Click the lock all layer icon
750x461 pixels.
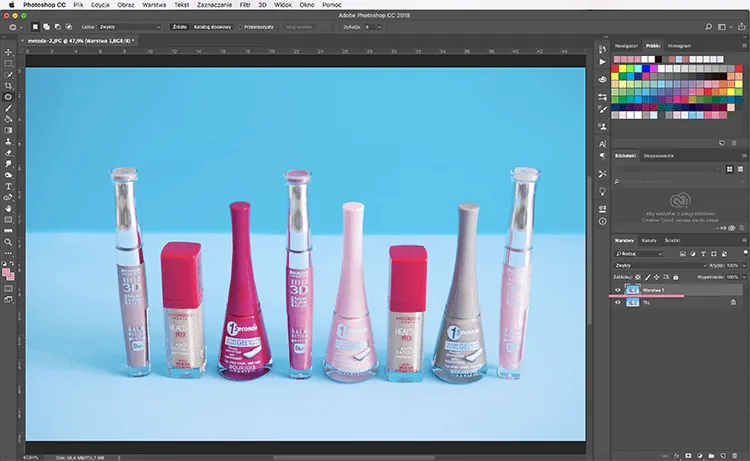tap(675, 276)
